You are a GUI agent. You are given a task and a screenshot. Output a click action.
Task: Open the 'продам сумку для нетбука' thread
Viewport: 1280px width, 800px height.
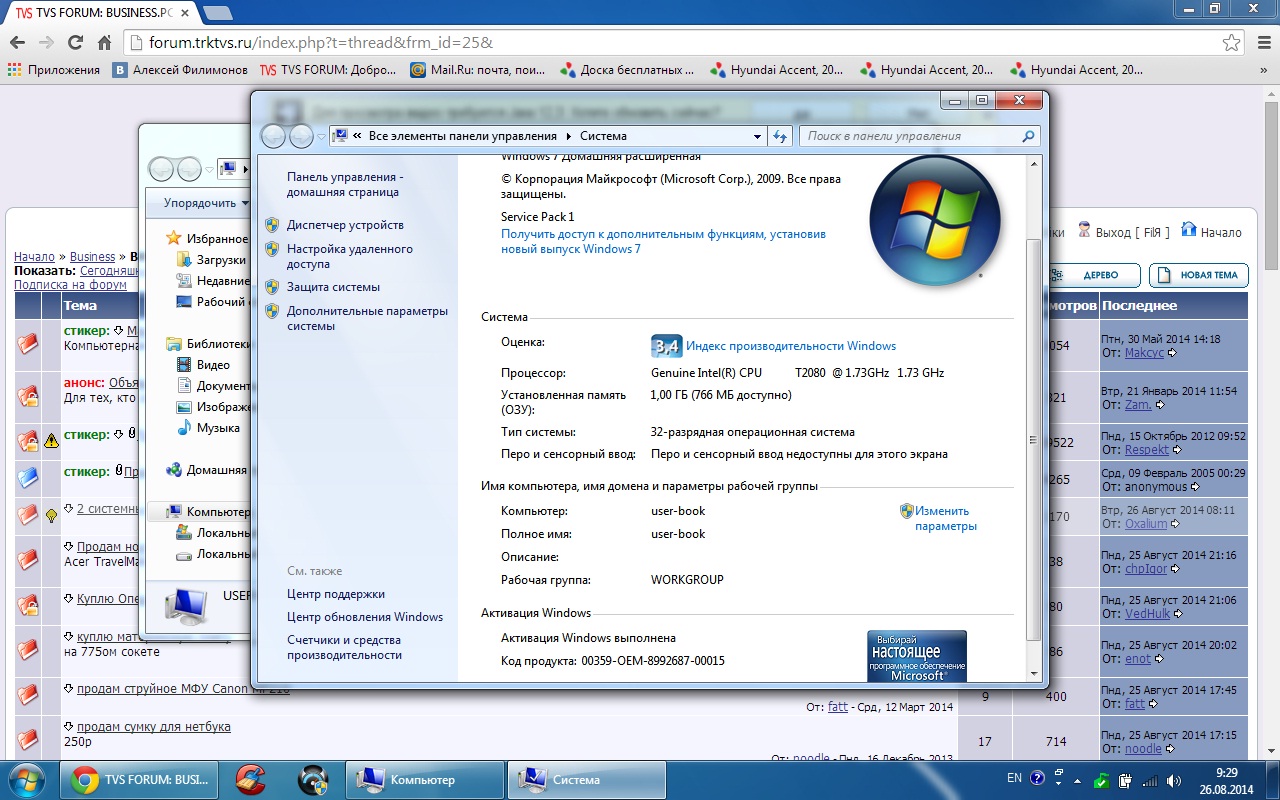pos(154,727)
